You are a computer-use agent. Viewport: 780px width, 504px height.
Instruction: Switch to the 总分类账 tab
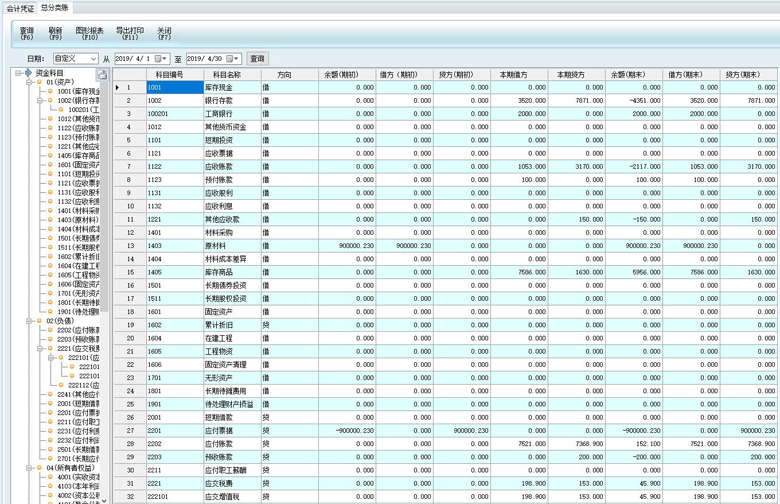(56, 7)
